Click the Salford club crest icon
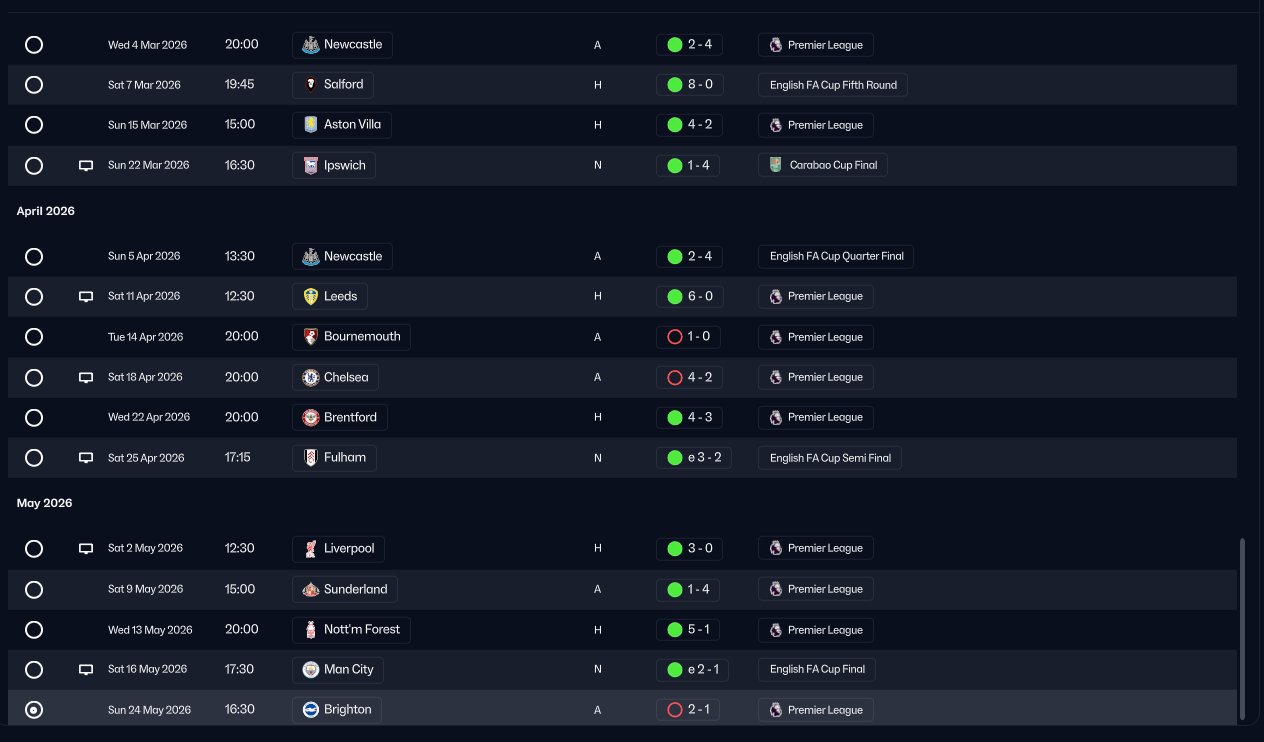The height and width of the screenshot is (742, 1264). [x=311, y=85]
